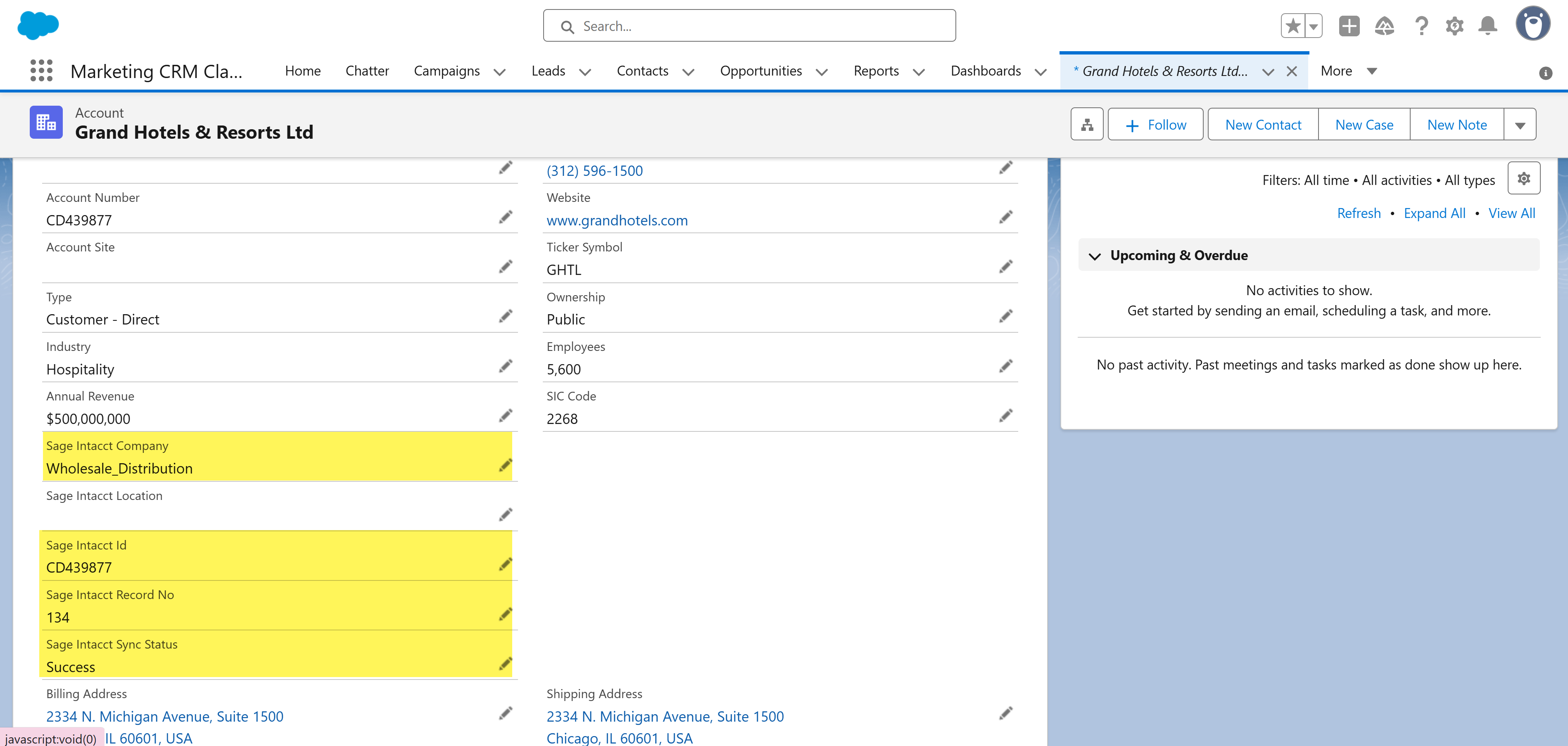
Task: Open the Dashboards tab
Action: tap(986, 71)
